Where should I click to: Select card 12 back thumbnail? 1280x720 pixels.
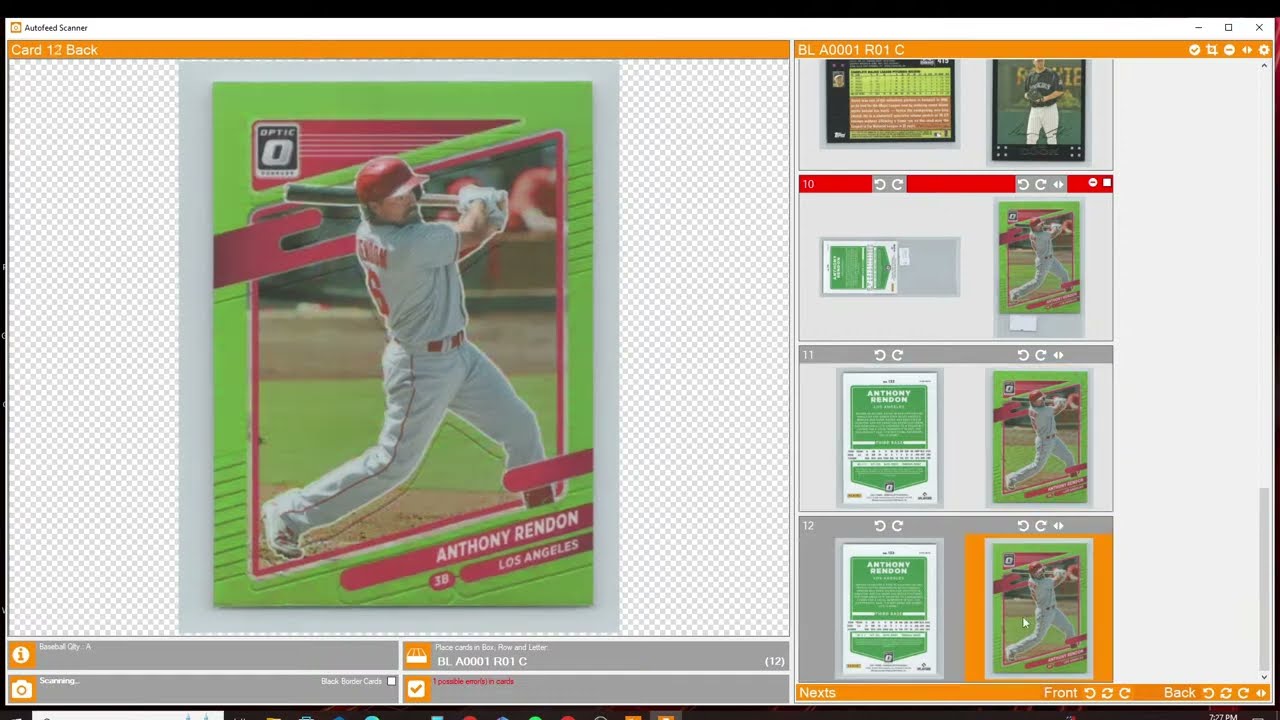click(890, 608)
